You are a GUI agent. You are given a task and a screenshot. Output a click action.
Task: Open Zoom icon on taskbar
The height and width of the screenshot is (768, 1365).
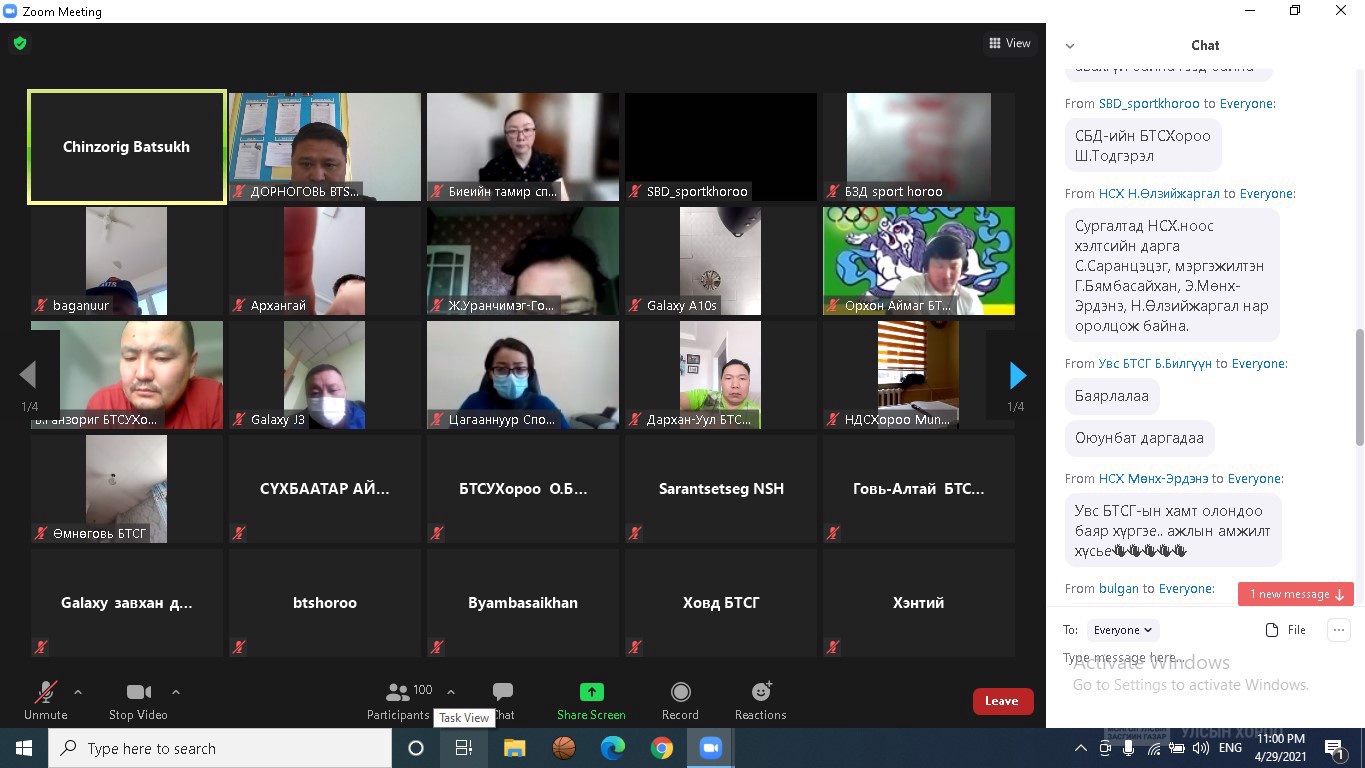click(711, 748)
